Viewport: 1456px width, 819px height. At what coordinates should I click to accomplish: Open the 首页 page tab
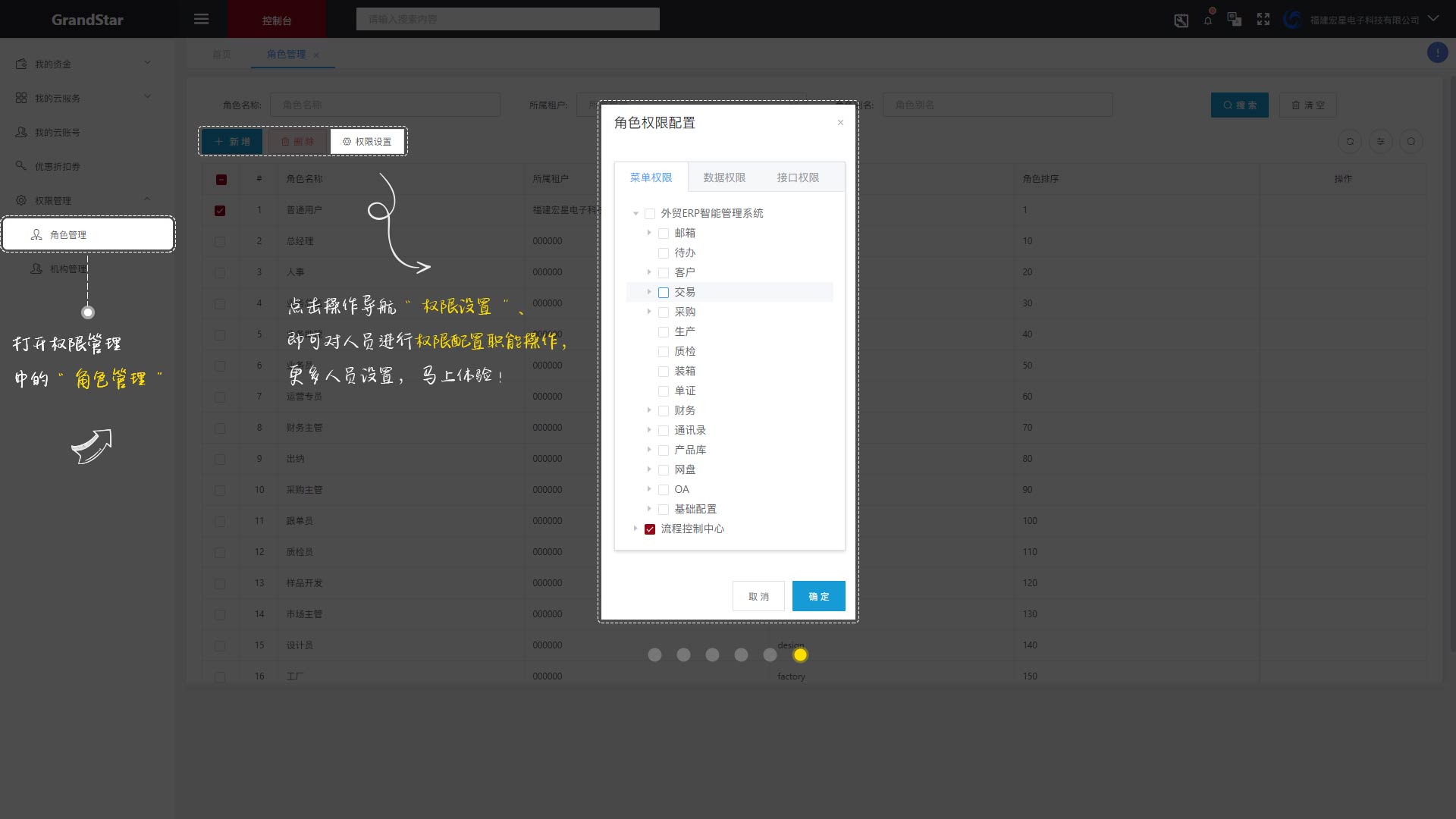(221, 55)
